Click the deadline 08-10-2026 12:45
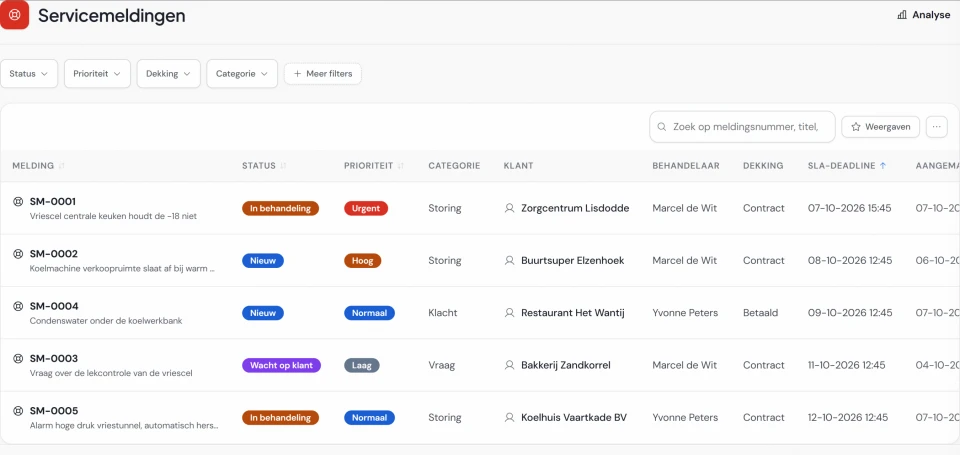 [850, 260]
